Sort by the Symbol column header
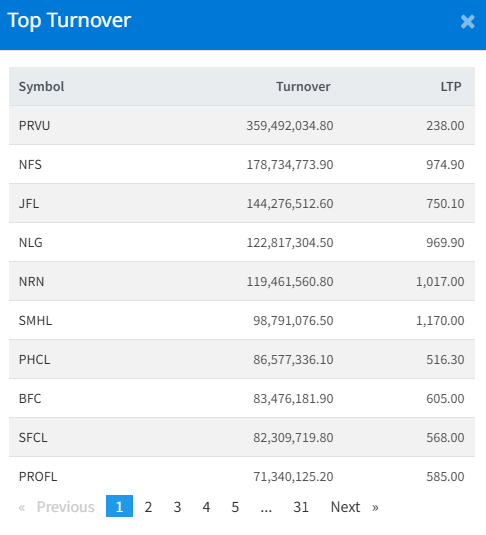Viewport: 486px width, 535px height. tap(41, 87)
